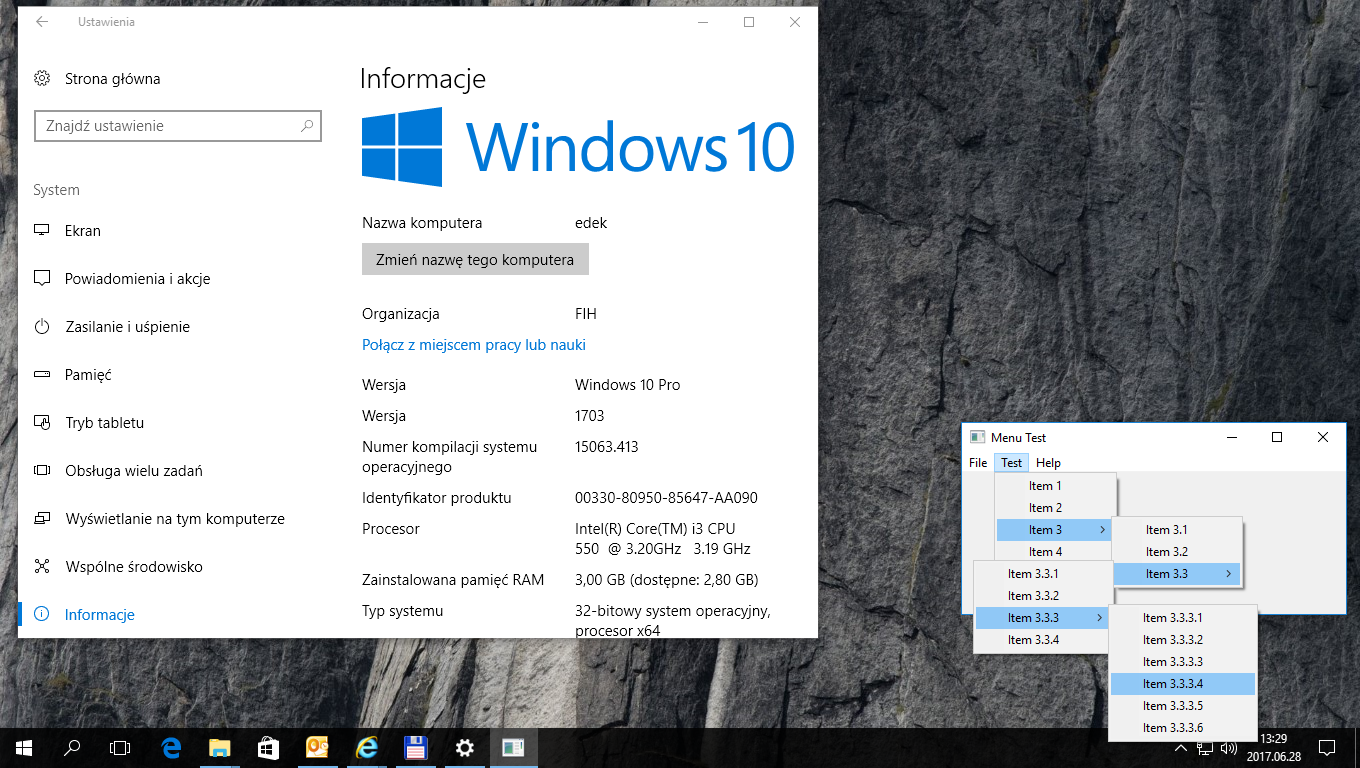
Task: Click the back arrow in Ustawienia window
Action: [42, 22]
